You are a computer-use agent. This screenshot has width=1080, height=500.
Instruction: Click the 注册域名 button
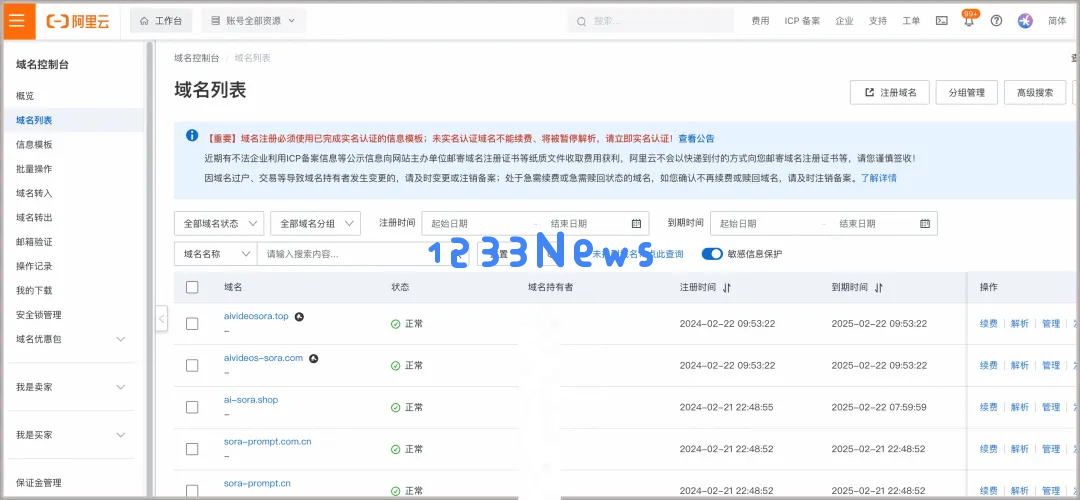tap(890, 92)
